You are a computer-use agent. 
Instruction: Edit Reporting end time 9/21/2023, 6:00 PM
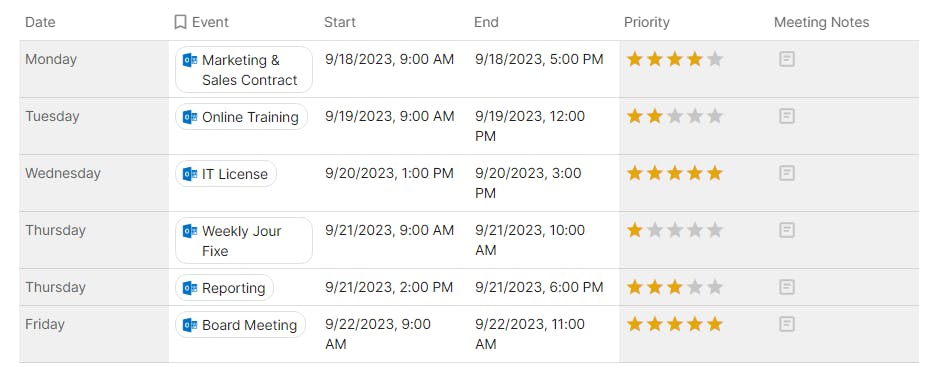click(x=539, y=287)
